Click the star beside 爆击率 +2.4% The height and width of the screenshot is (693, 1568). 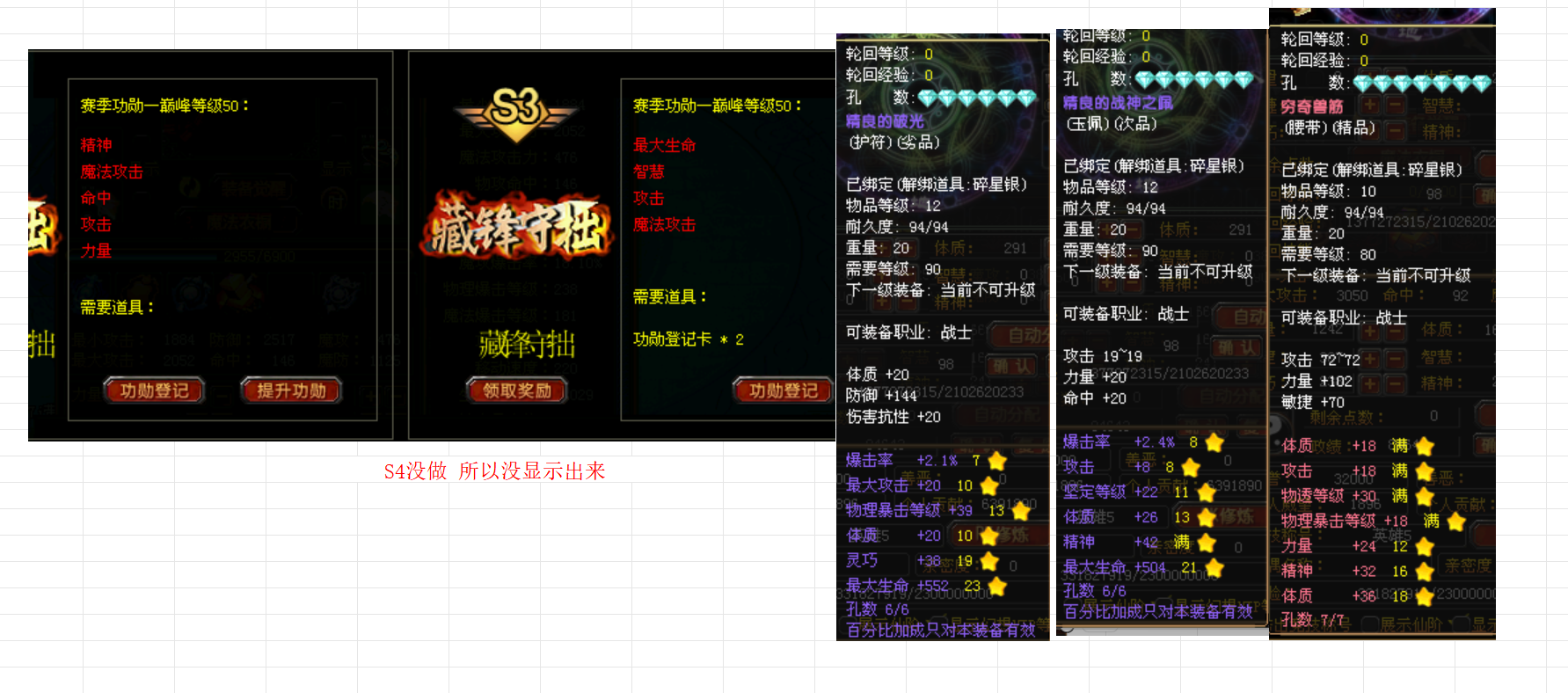coord(1214,442)
